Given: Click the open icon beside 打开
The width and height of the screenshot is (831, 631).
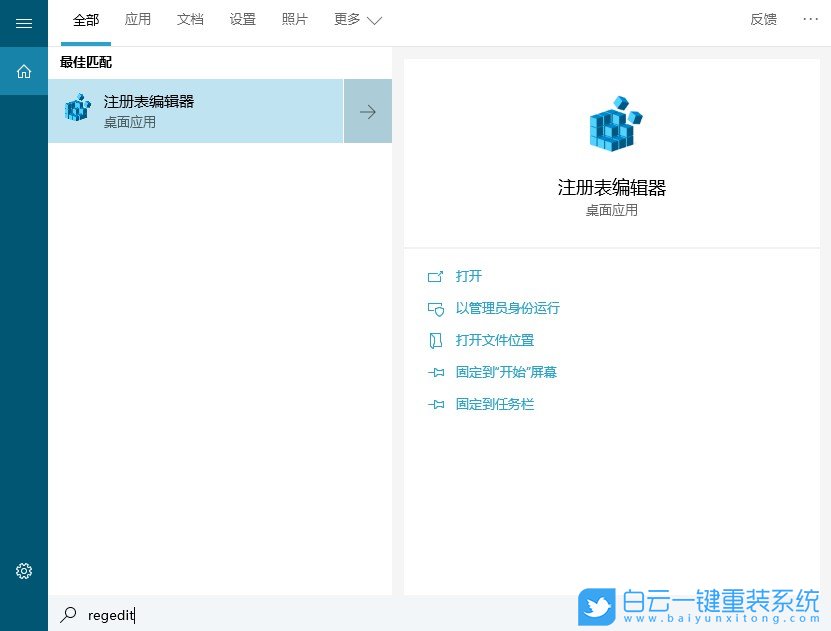Looking at the screenshot, I should click(436, 276).
